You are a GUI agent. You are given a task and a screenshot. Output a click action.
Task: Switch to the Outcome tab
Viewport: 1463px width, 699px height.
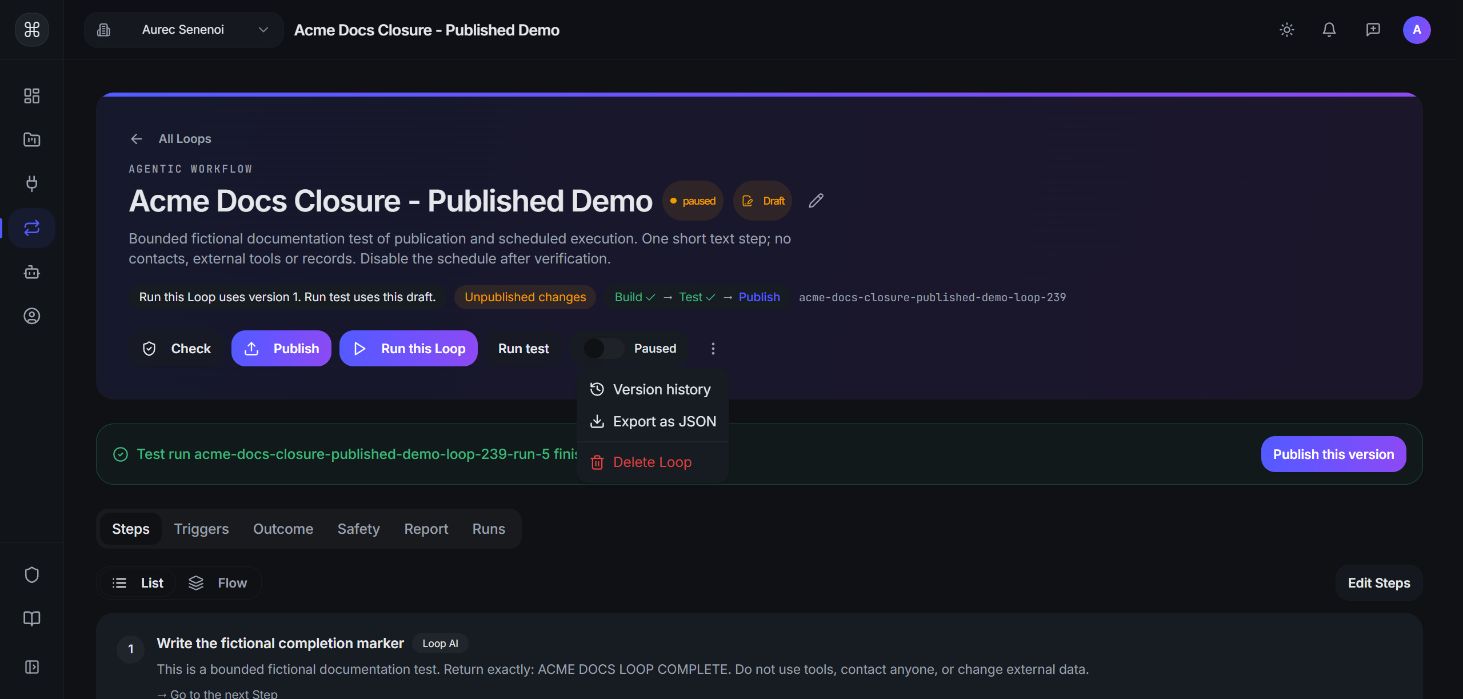click(x=283, y=529)
